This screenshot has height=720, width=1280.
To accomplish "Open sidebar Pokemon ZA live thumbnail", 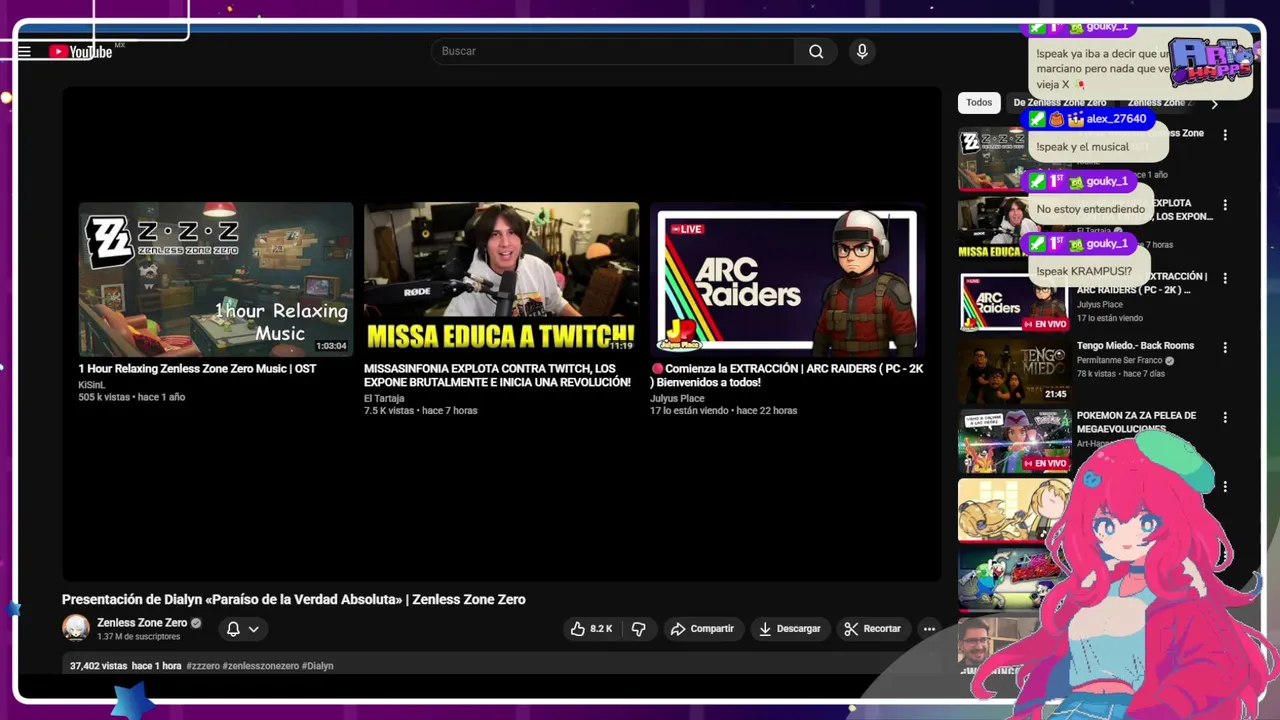I will click(x=1014, y=441).
